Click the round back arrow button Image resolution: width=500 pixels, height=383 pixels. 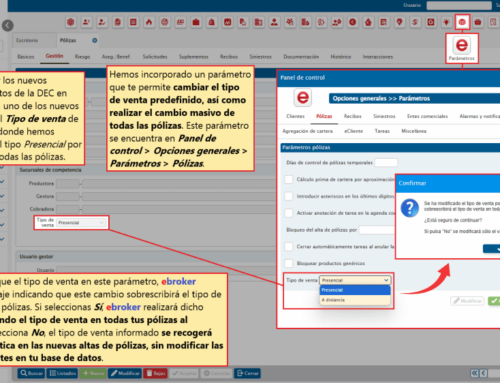tap(8, 26)
